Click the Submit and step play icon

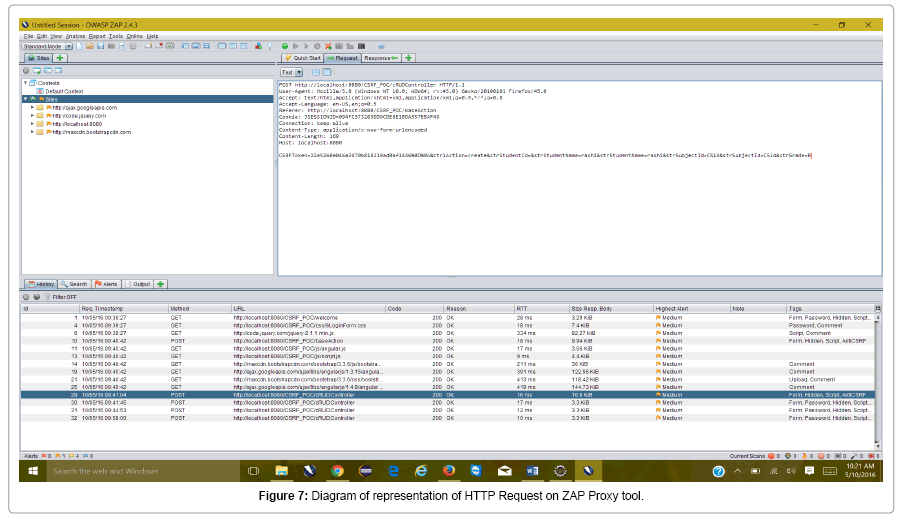(x=295, y=46)
